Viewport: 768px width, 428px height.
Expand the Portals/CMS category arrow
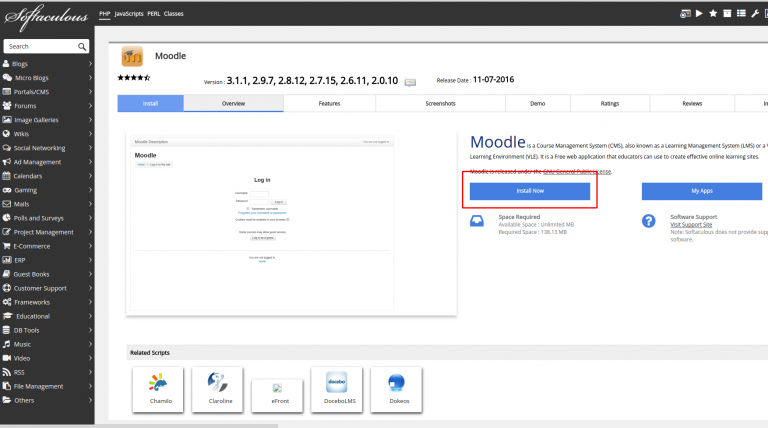[90, 92]
